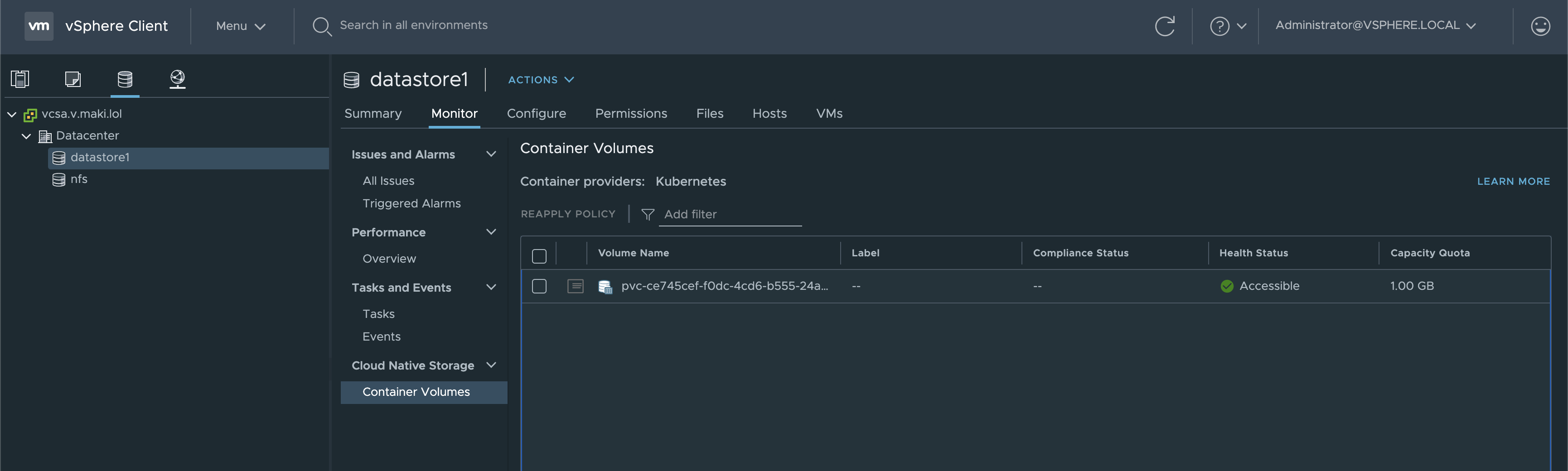
Task: Click the volume icon beside pvc-ce745cef
Action: [x=605, y=287]
